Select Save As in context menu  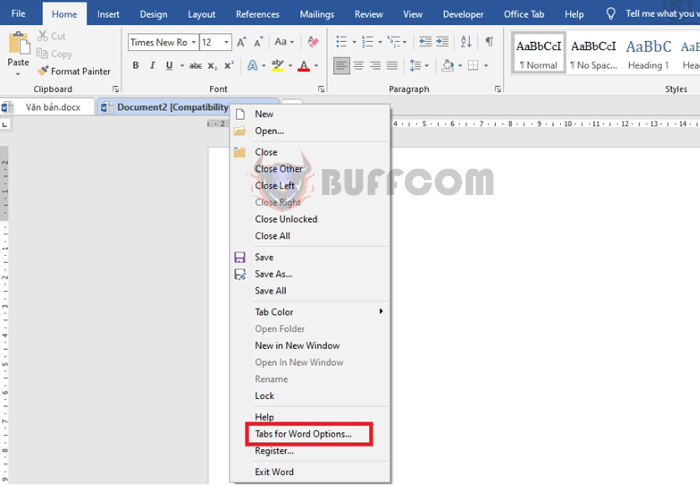tap(309, 274)
